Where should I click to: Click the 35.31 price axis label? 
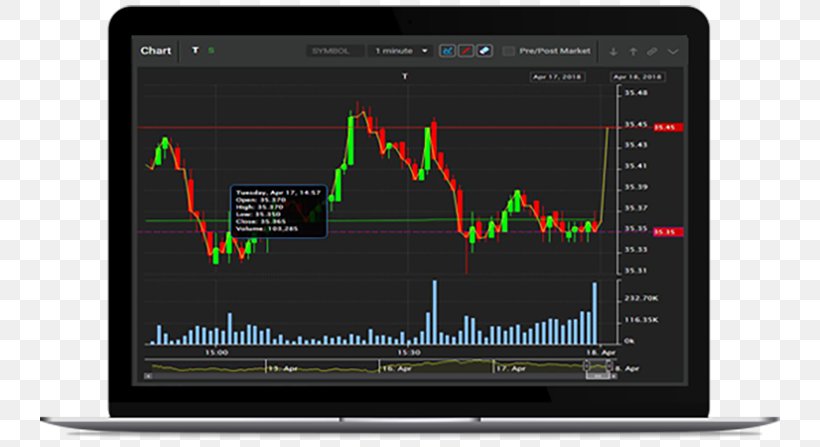(x=636, y=270)
